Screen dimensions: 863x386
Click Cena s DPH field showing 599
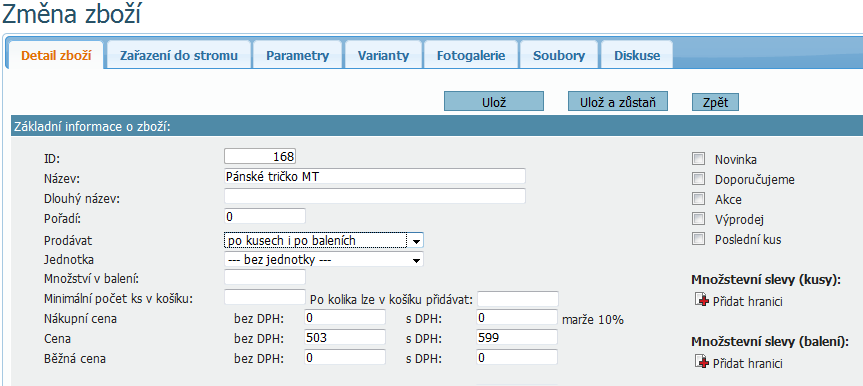pyautogui.click(x=517, y=337)
